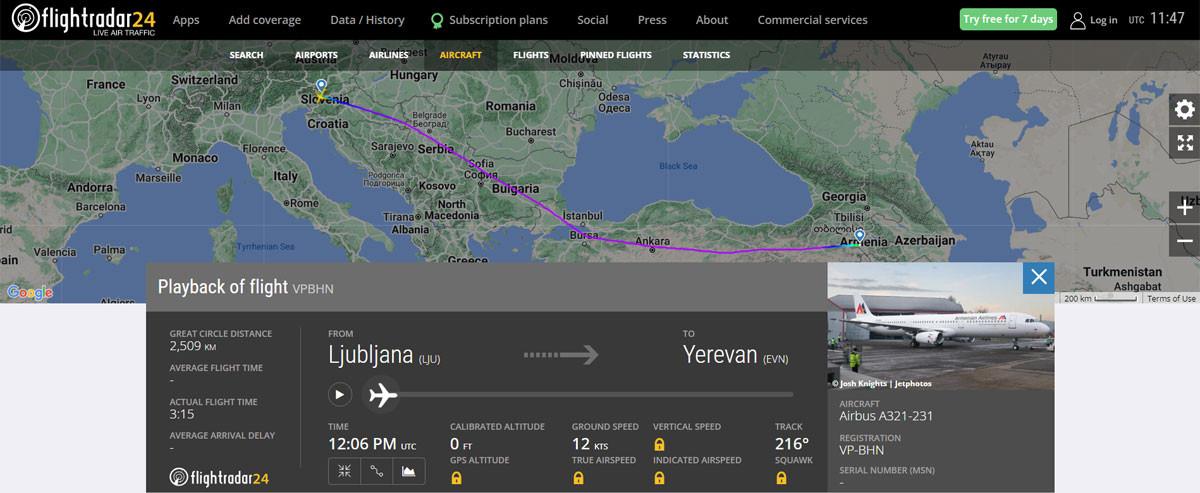Open the Apps menu
Screen dimensions: 1200x493
click(x=186, y=20)
